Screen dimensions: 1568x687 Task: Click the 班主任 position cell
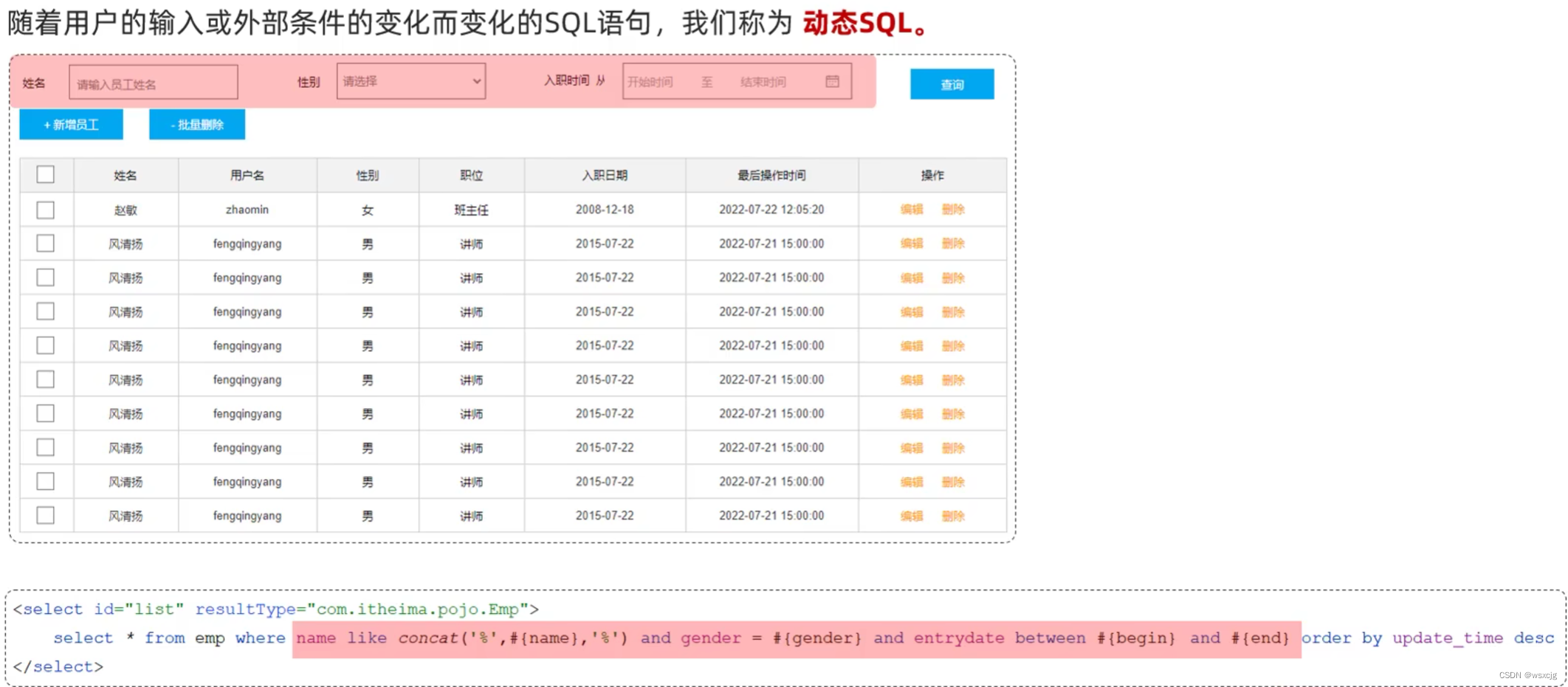(472, 210)
